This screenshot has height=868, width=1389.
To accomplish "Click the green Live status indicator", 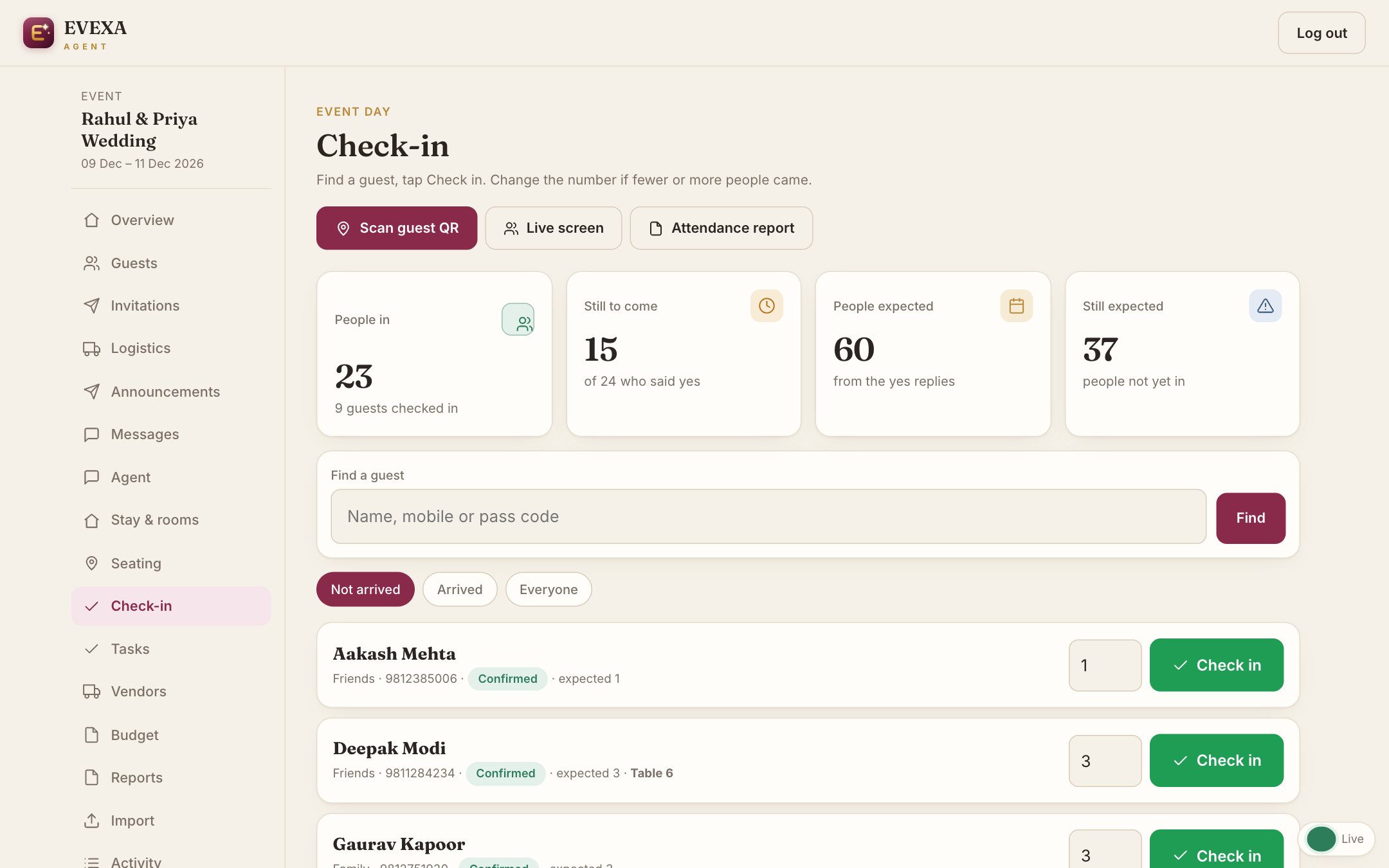I will tap(1321, 839).
